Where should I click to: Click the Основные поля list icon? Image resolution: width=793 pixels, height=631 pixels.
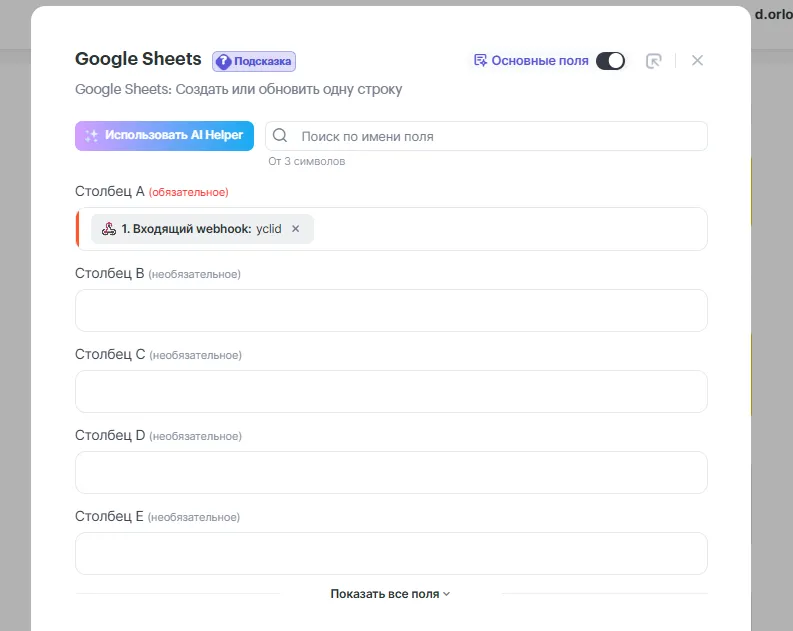480,61
